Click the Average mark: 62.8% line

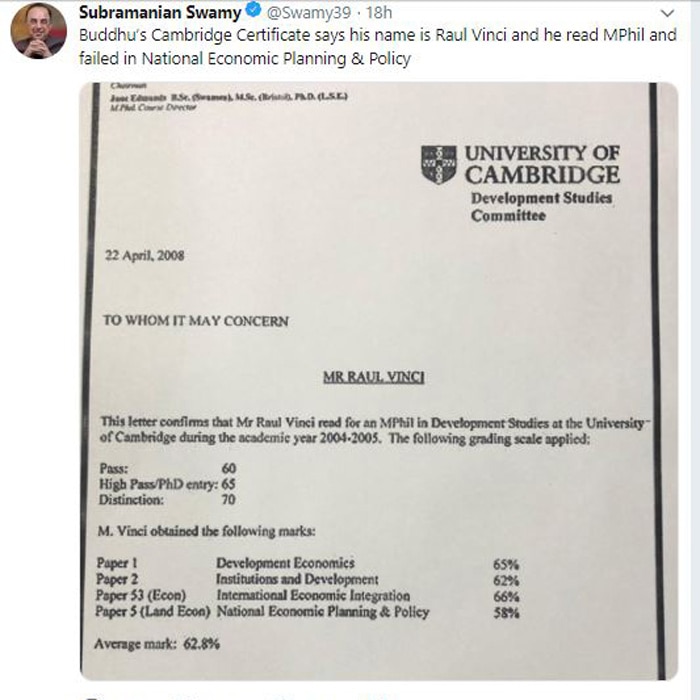point(157,644)
